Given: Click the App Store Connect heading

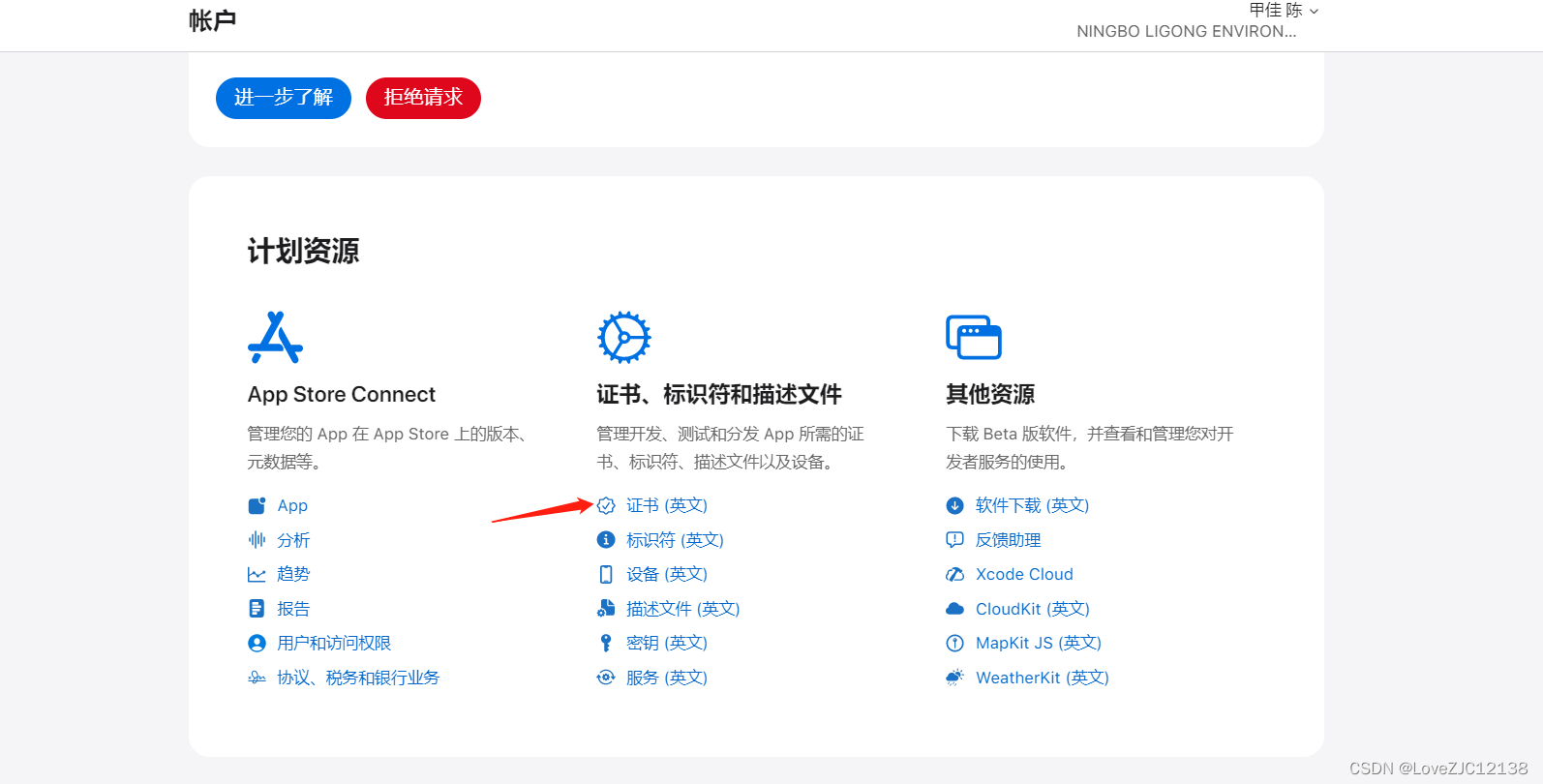Looking at the screenshot, I should (x=342, y=394).
